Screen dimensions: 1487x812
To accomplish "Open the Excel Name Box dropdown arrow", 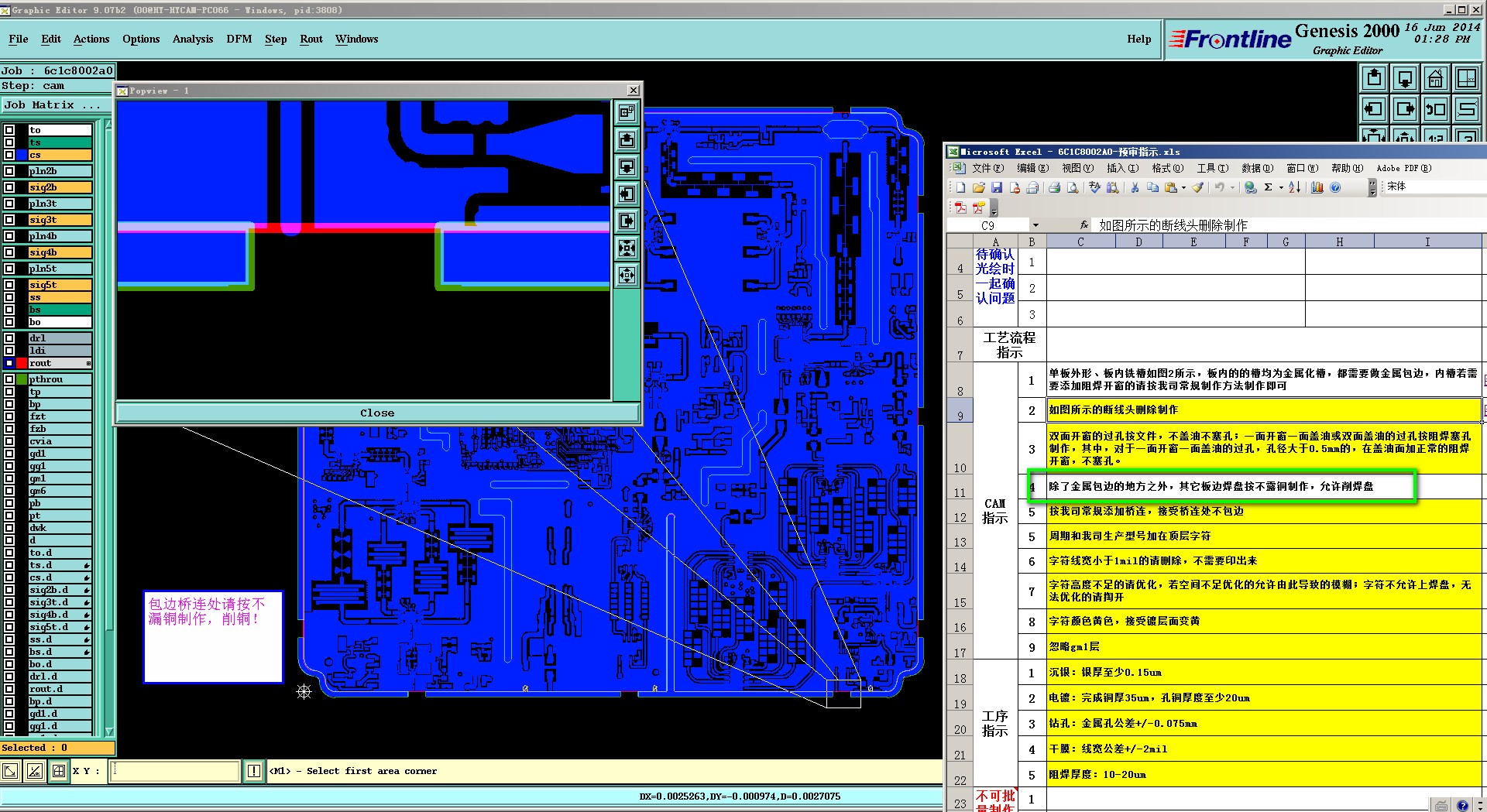I will tap(1035, 225).
